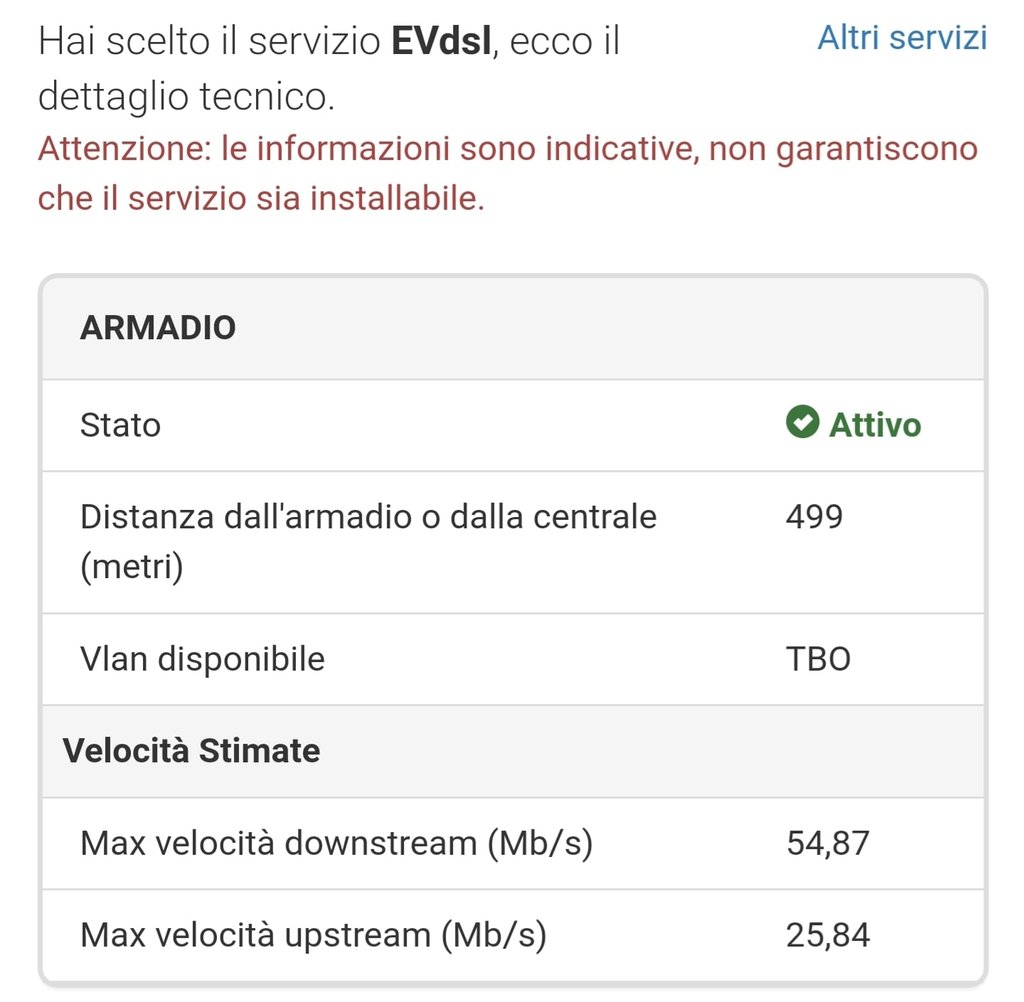Click the Max velocità downstream label
This screenshot has height=1002, width=1024.
coord(336,843)
